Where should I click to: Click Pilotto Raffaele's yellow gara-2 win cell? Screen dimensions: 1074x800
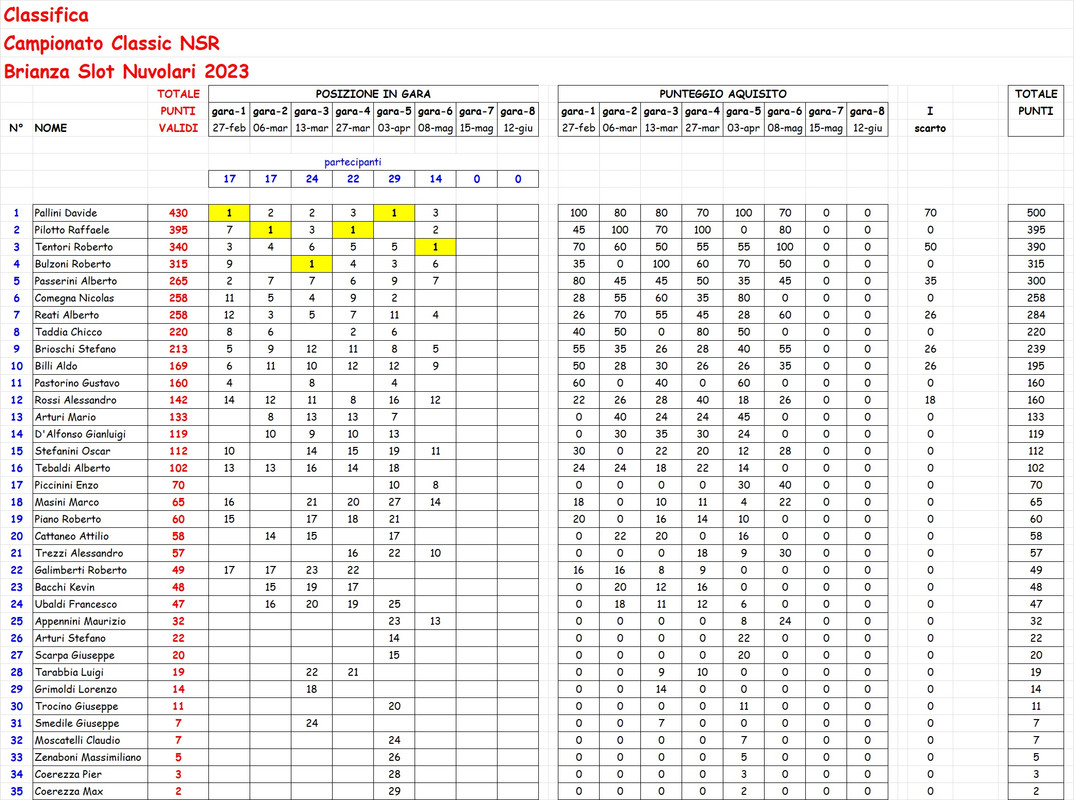coord(271,230)
